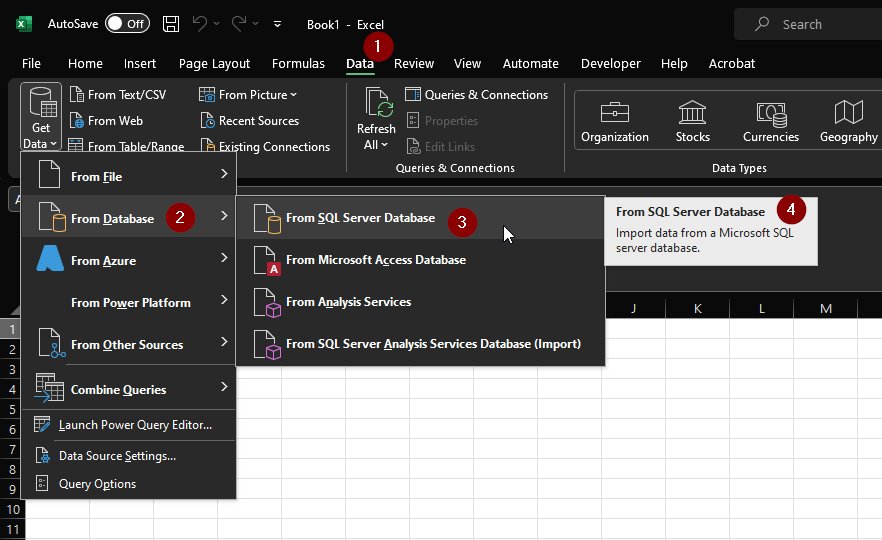Open the Acrobat tab
This screenshot has height=540, width=882.
pyautogui.click(x=732, y=64)
